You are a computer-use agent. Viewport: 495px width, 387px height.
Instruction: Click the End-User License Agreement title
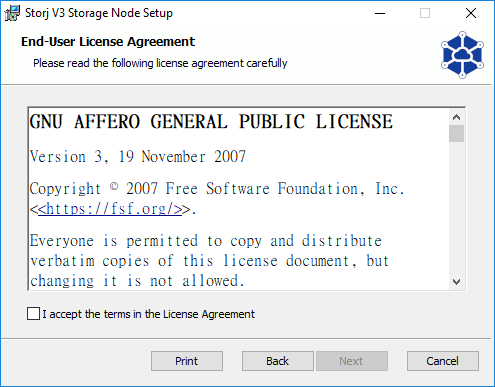click(x=108, y=42)
